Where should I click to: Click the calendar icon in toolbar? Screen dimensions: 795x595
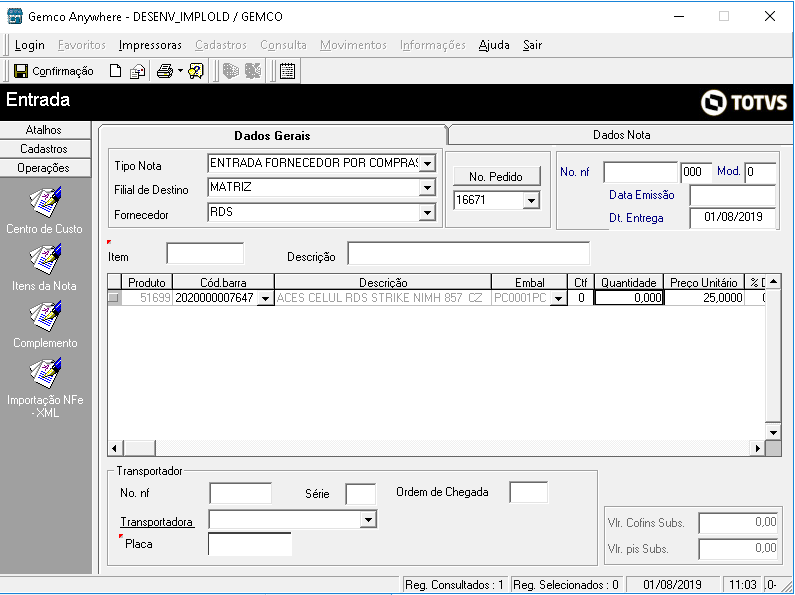[287, 71]
